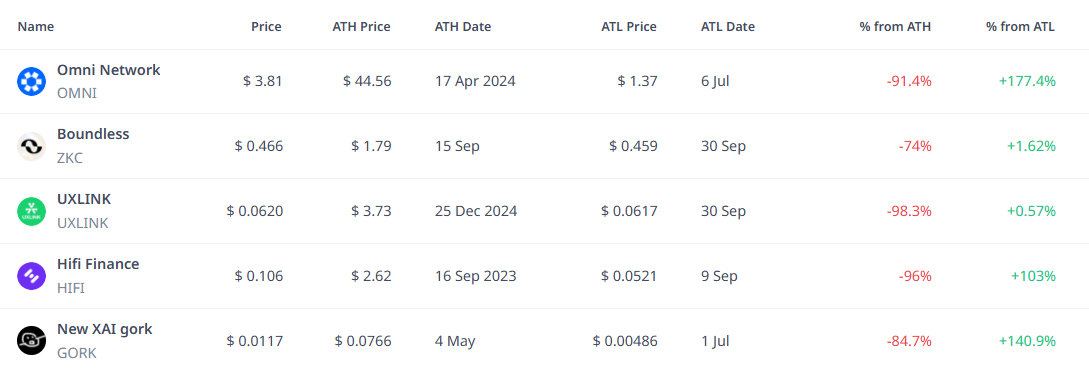Sort by ATL Price column header
Image resolution: width=1089 pixels, height=372 pixels.
click(x=629, y=27)
